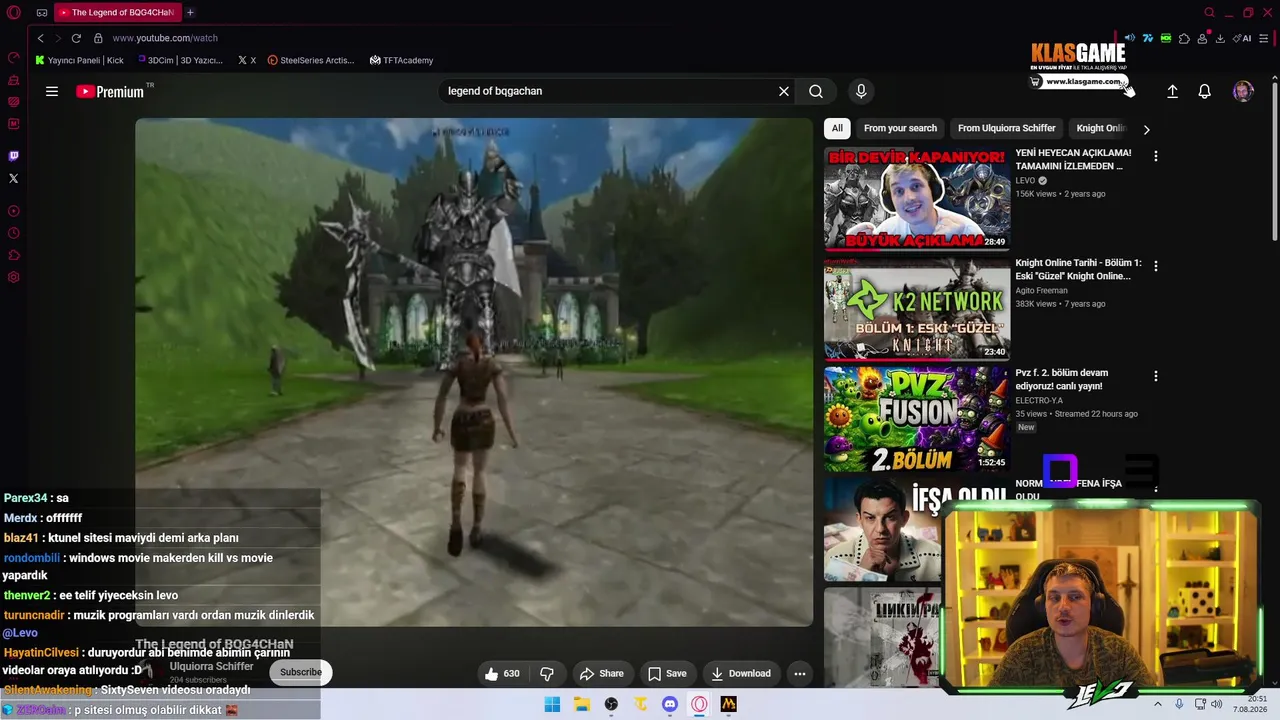Open options for Pvz f. 2. bölüm video
The image size is (1280, 720).
[1156, 376]
